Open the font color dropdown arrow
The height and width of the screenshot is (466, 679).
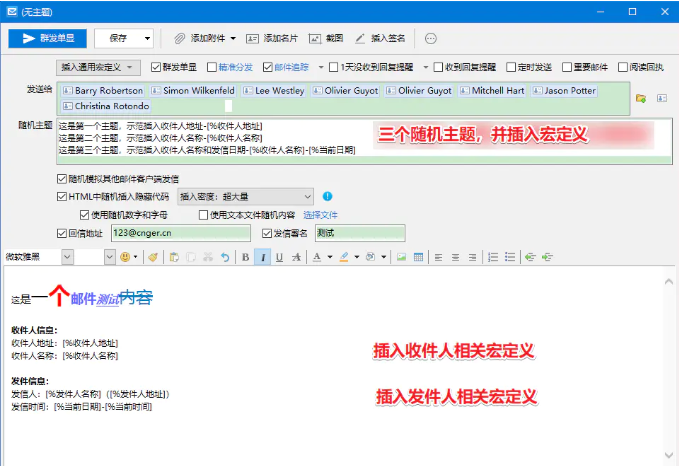coord(330,257)
